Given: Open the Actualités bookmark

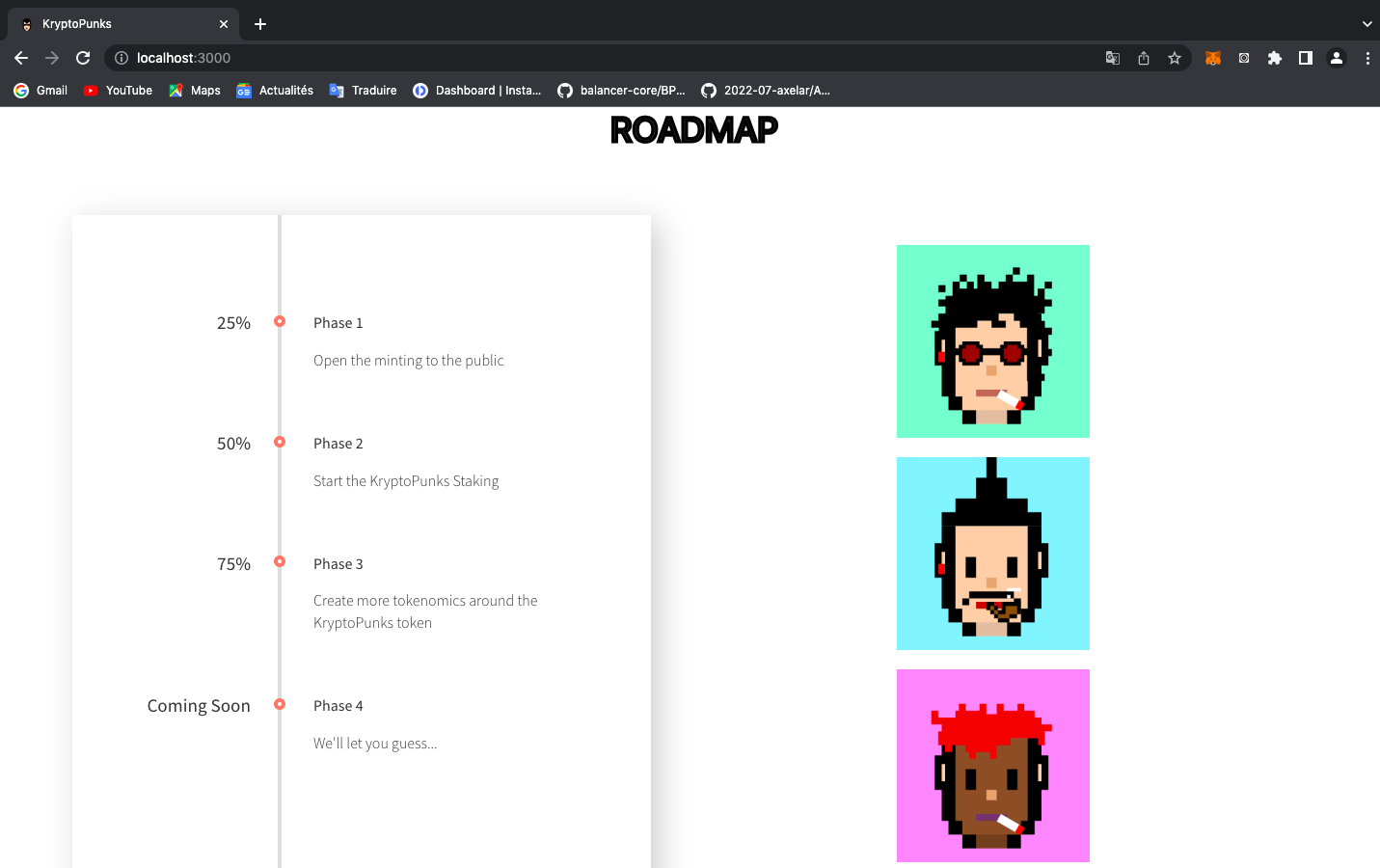Looking at the screenshot, I should pyautogui.click(x=275, y=91).
